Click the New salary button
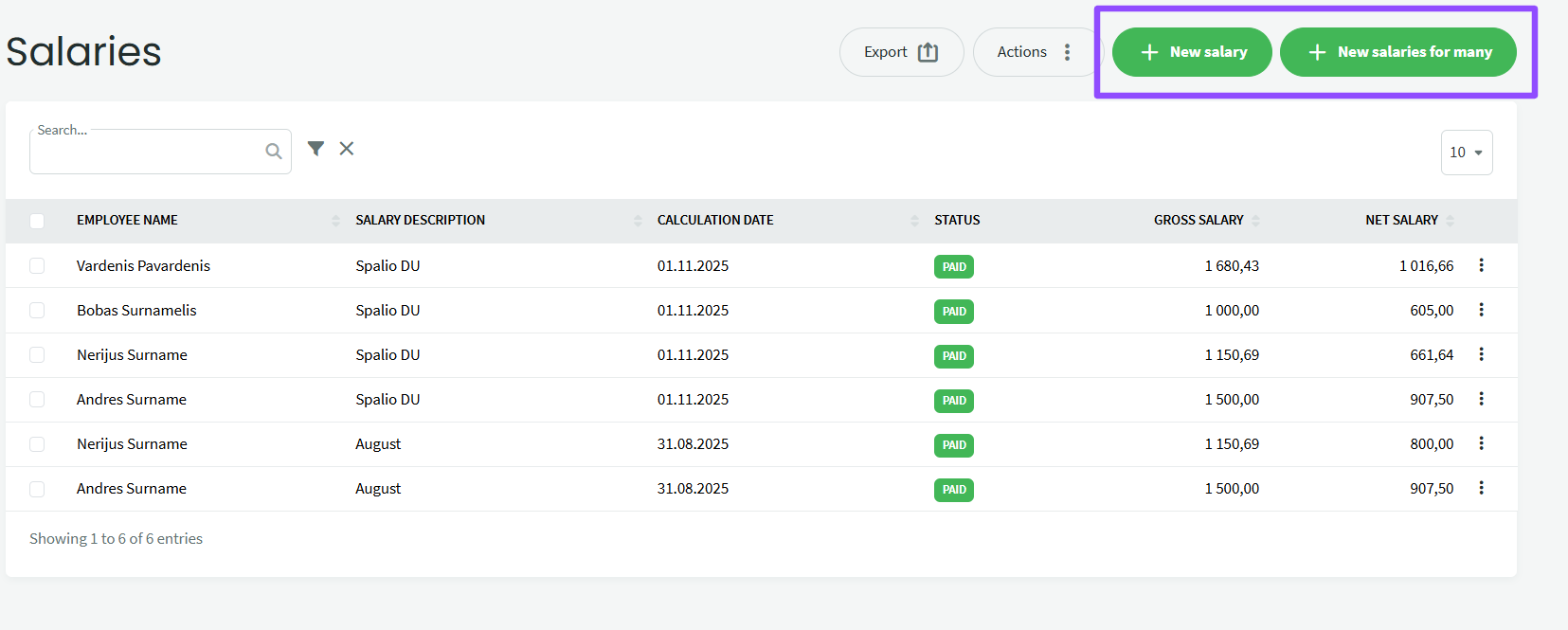 click(1192, 52)
